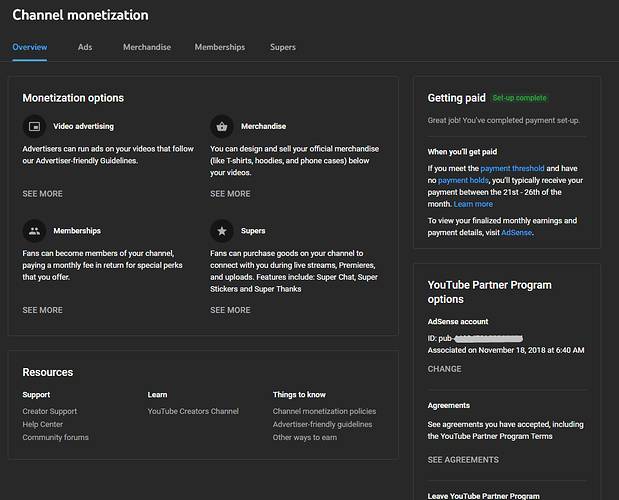Go to the Memberships tab
619x500 pixels.
(219, 47)
